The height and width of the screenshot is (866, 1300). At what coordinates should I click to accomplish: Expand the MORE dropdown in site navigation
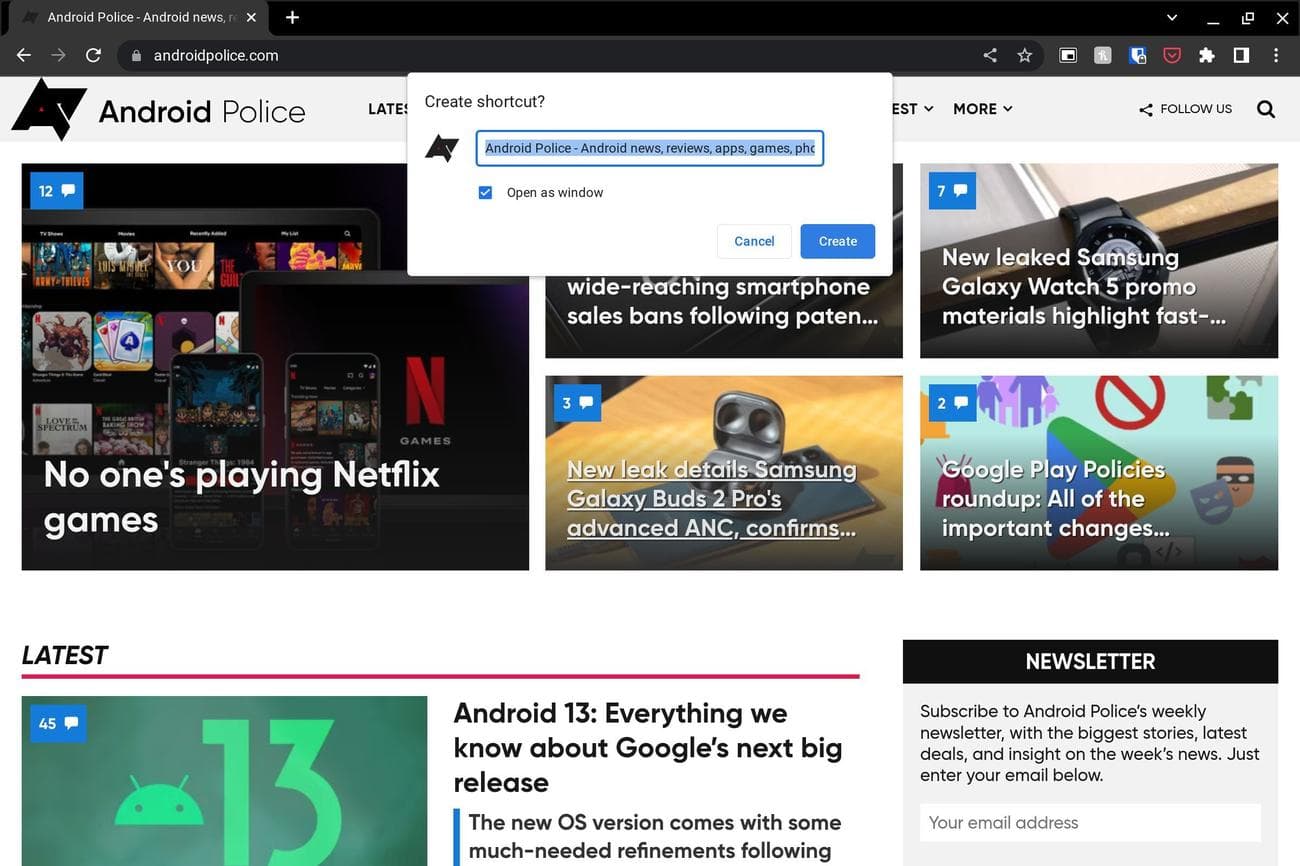982,109
